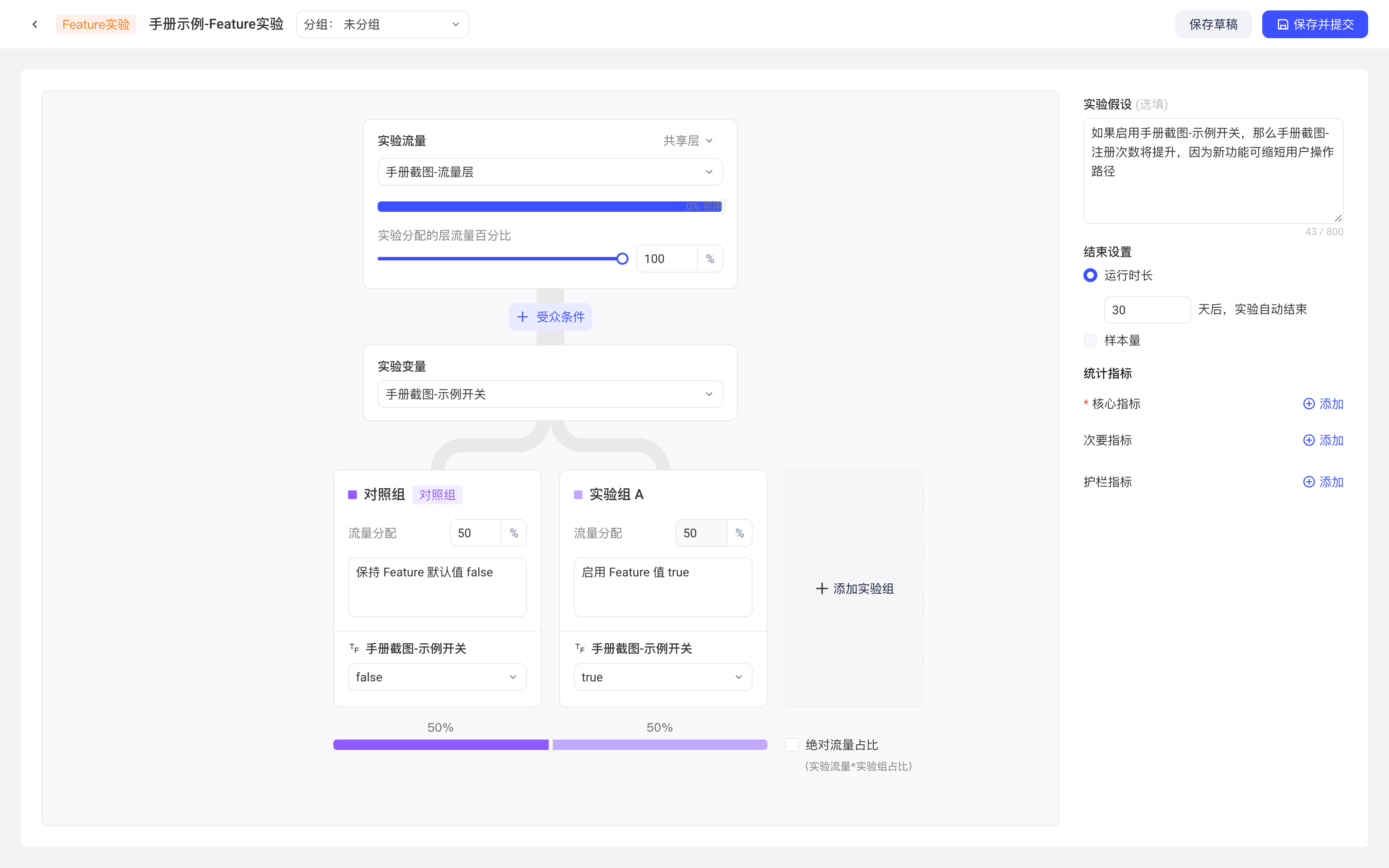This screenshot has height=868, width=1389.
Task: Click the plus icon for 次要指标
Action: pyautogui.click(x=1309, y=441)
